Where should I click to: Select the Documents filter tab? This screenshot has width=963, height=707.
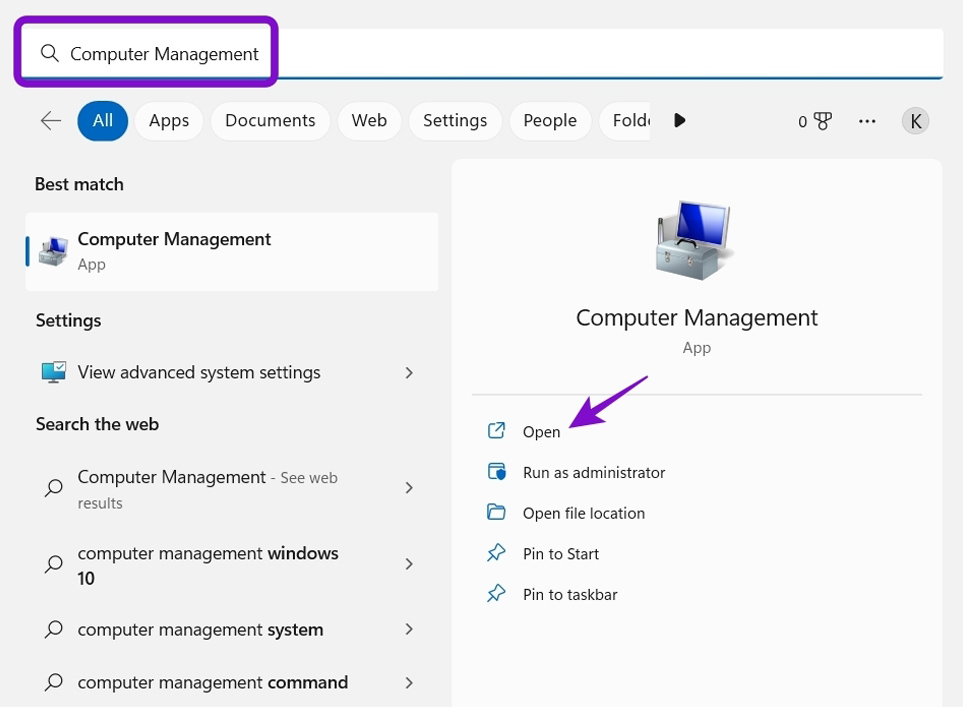click(x=270, y=121)
